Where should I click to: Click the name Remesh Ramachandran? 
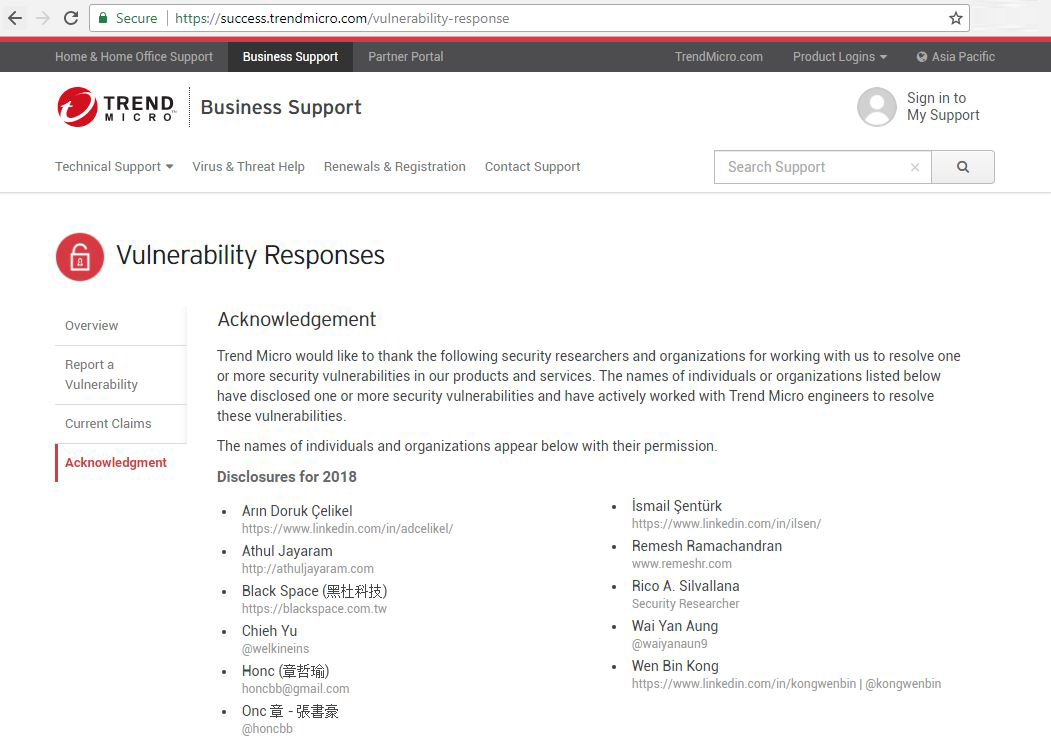click(x=706, y=546)
